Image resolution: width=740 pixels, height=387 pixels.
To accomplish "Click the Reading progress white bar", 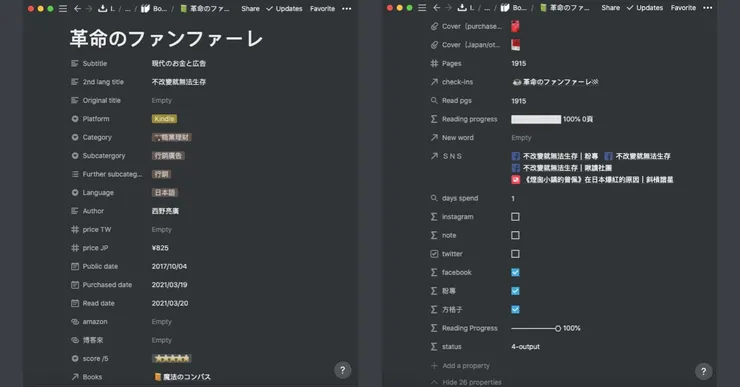I will click(x=536, y=119).
